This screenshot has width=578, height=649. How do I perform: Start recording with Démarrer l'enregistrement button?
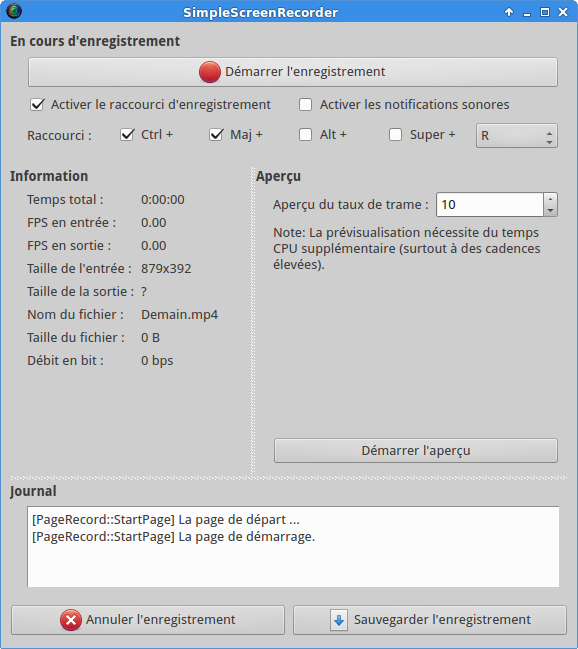[x=293, y=72]
